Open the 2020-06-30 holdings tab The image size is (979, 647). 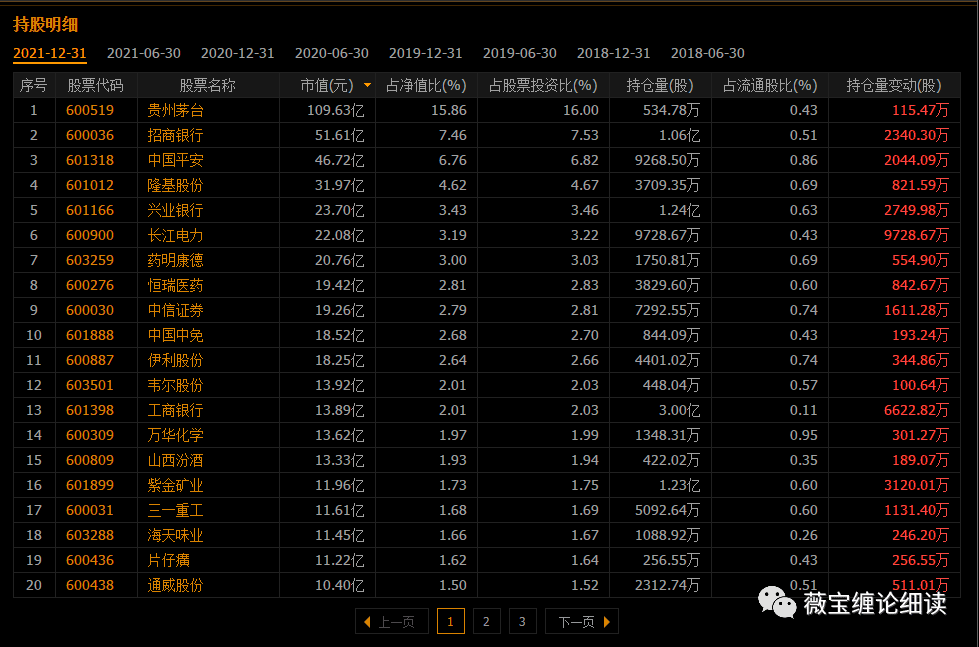coord(332,53)
